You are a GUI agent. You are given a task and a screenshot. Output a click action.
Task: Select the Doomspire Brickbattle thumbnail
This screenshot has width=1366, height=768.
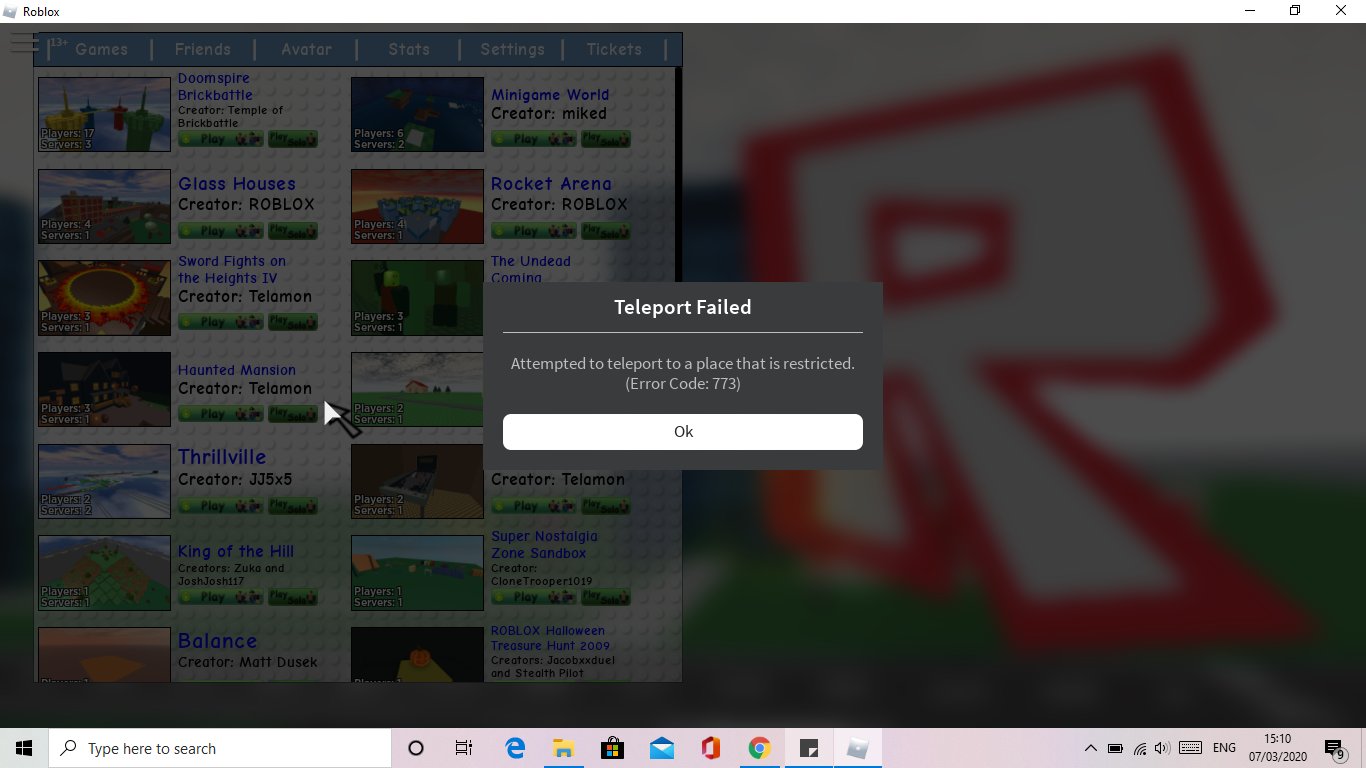104,114
